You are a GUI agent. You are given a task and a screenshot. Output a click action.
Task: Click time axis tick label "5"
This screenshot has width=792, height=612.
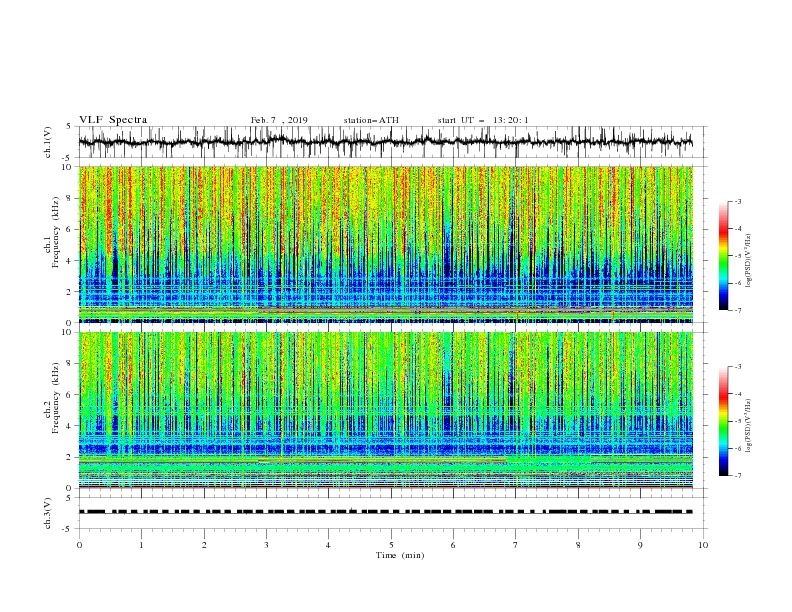tap(391, 545)
